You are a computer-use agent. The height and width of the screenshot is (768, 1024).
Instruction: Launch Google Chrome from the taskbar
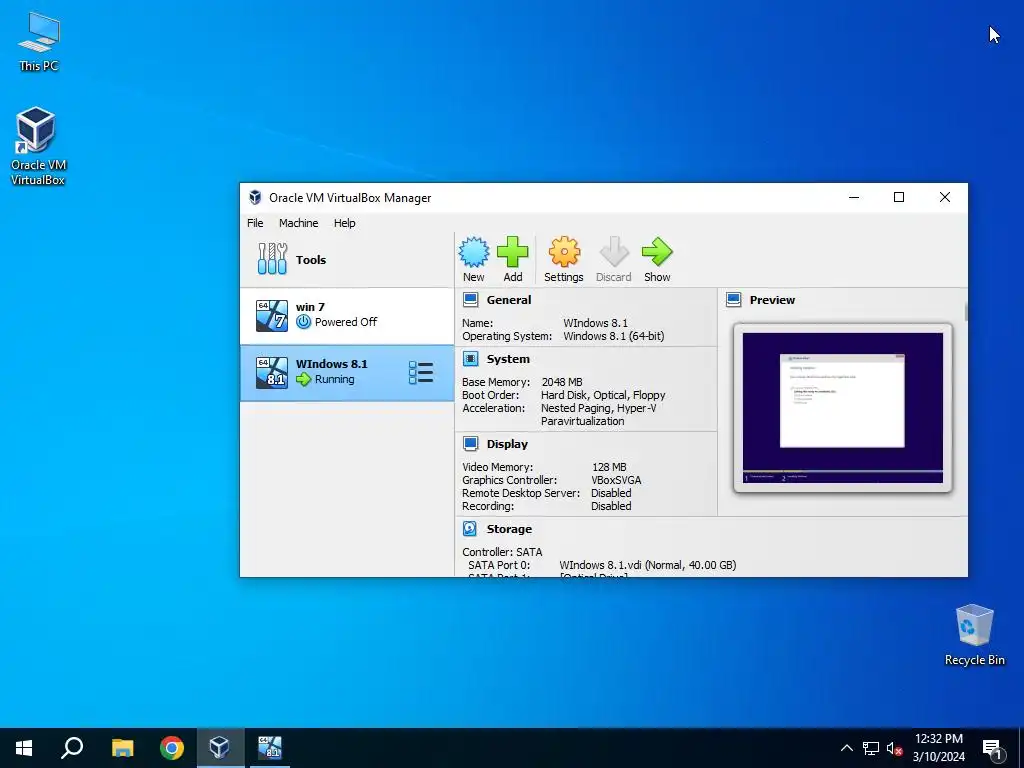[172, 748]
